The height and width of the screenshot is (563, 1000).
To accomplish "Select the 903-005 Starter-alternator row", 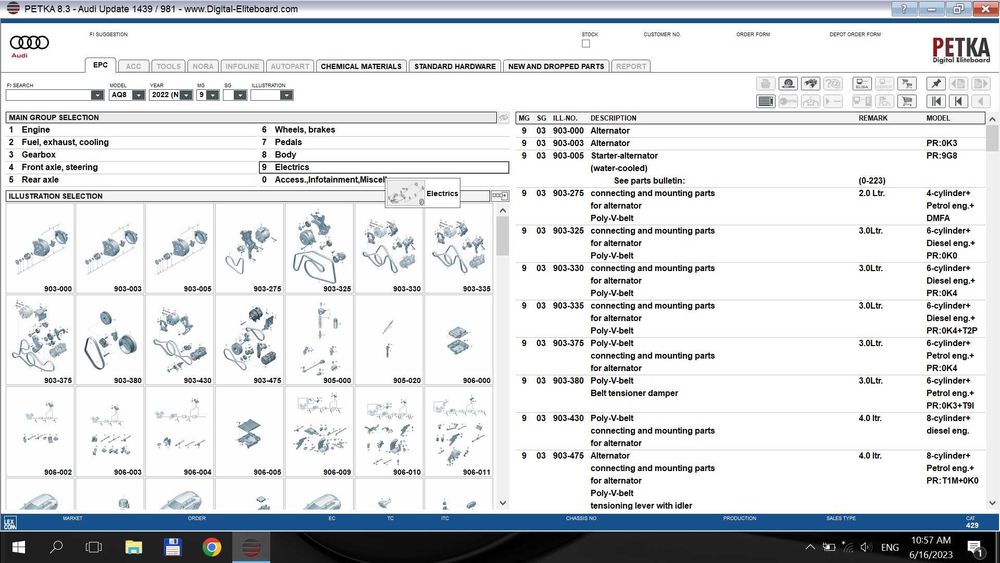I will pyautogui.click(x=749, y=156).
